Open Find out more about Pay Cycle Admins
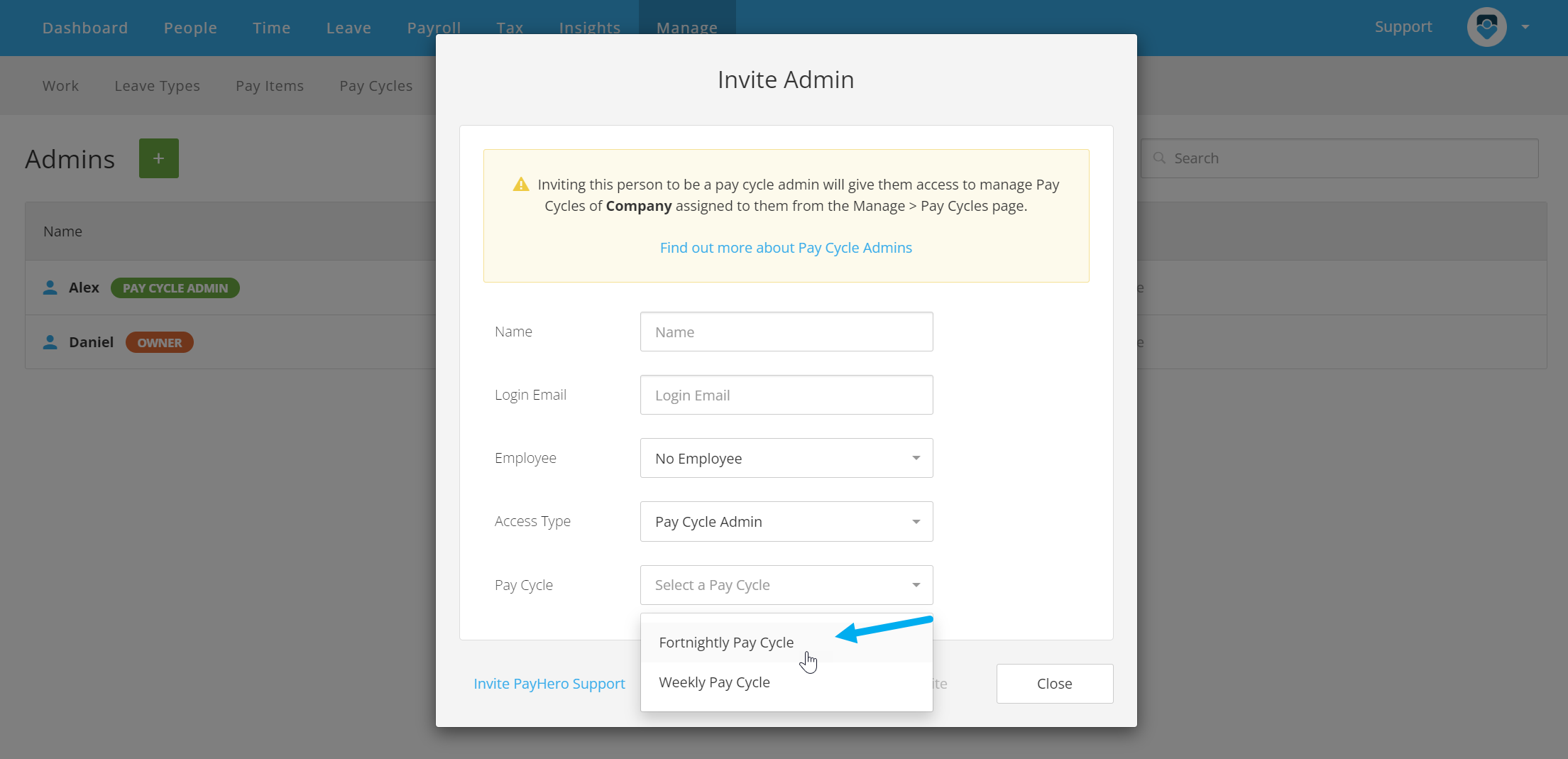The image size is (1568, 759). [786, 248]
